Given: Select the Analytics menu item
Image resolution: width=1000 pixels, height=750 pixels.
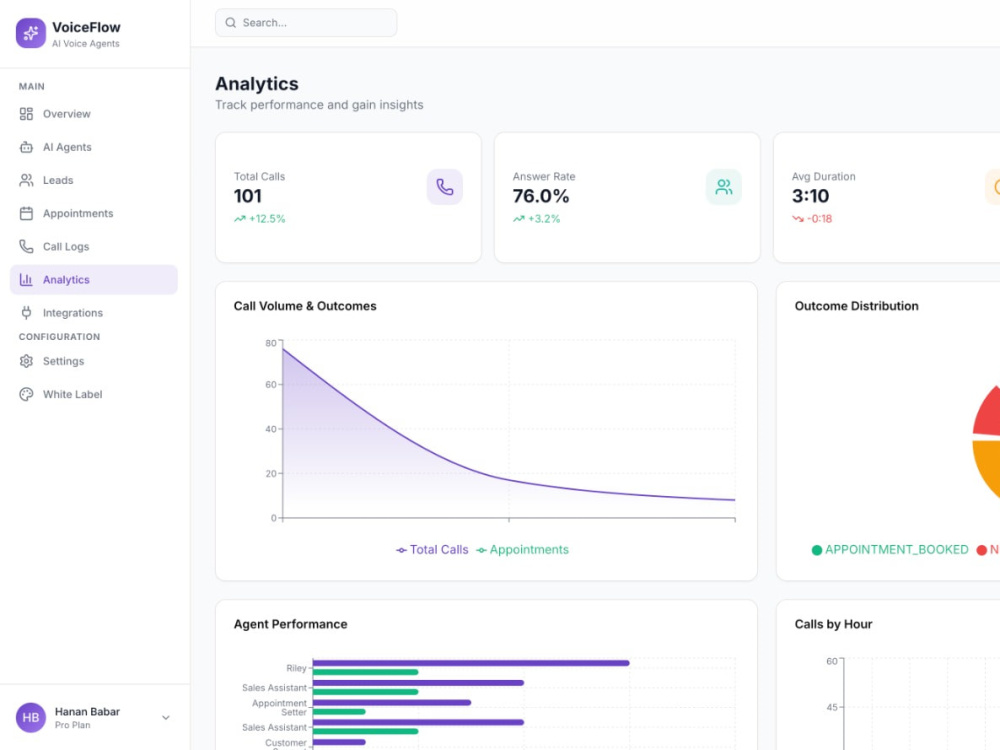Looking at the screenshot, I should [94, 280].
